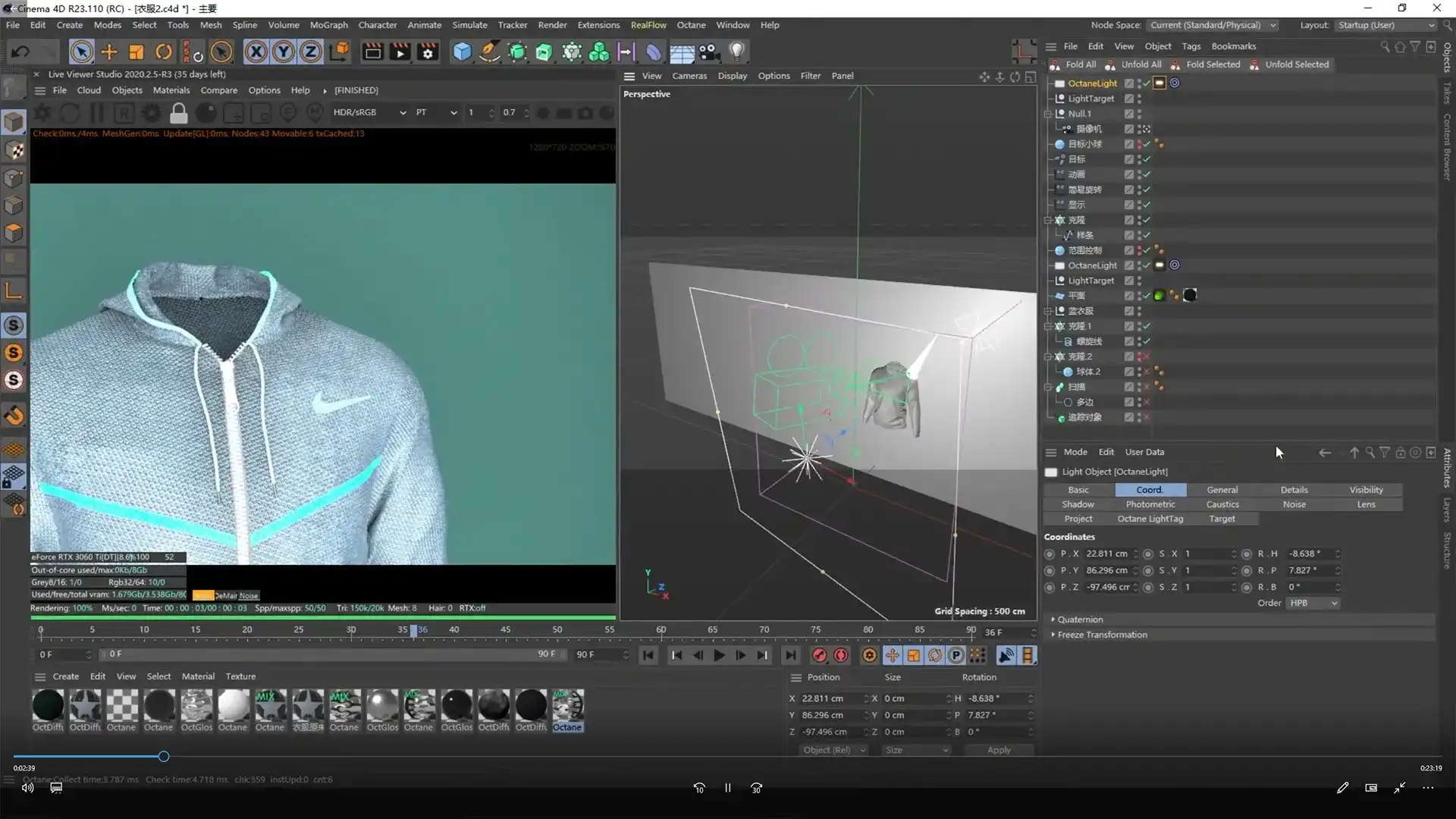This screenshot has height=819, width=1456.
Task: Open Edit Render Settings icon
Action: pos(428,52)
